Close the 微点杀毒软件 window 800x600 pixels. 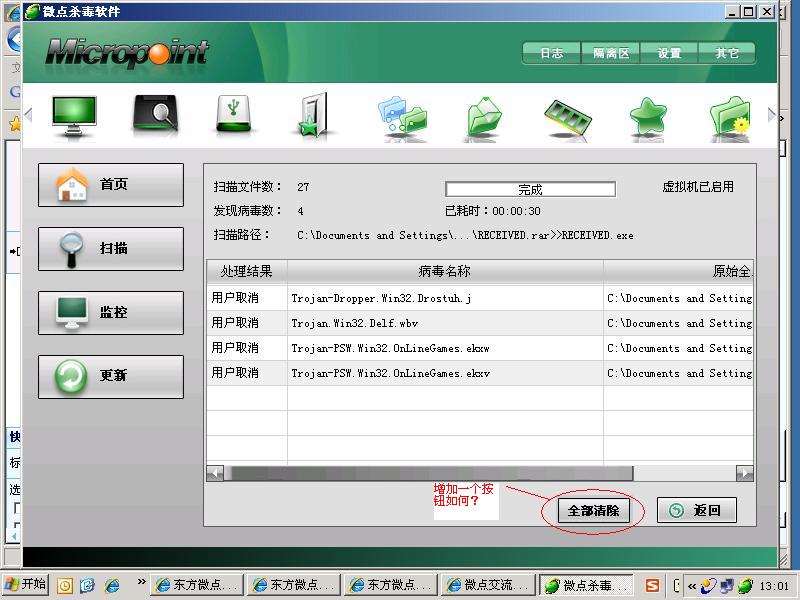coord(766,12)
